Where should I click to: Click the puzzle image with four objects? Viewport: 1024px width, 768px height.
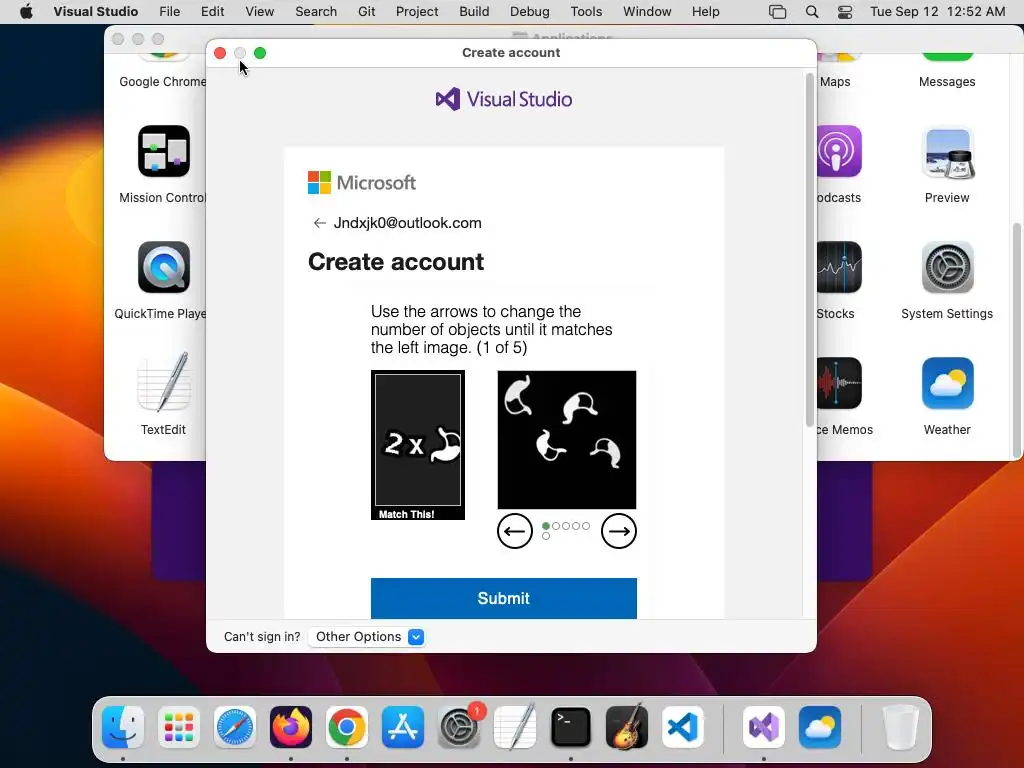pos(567,440)
